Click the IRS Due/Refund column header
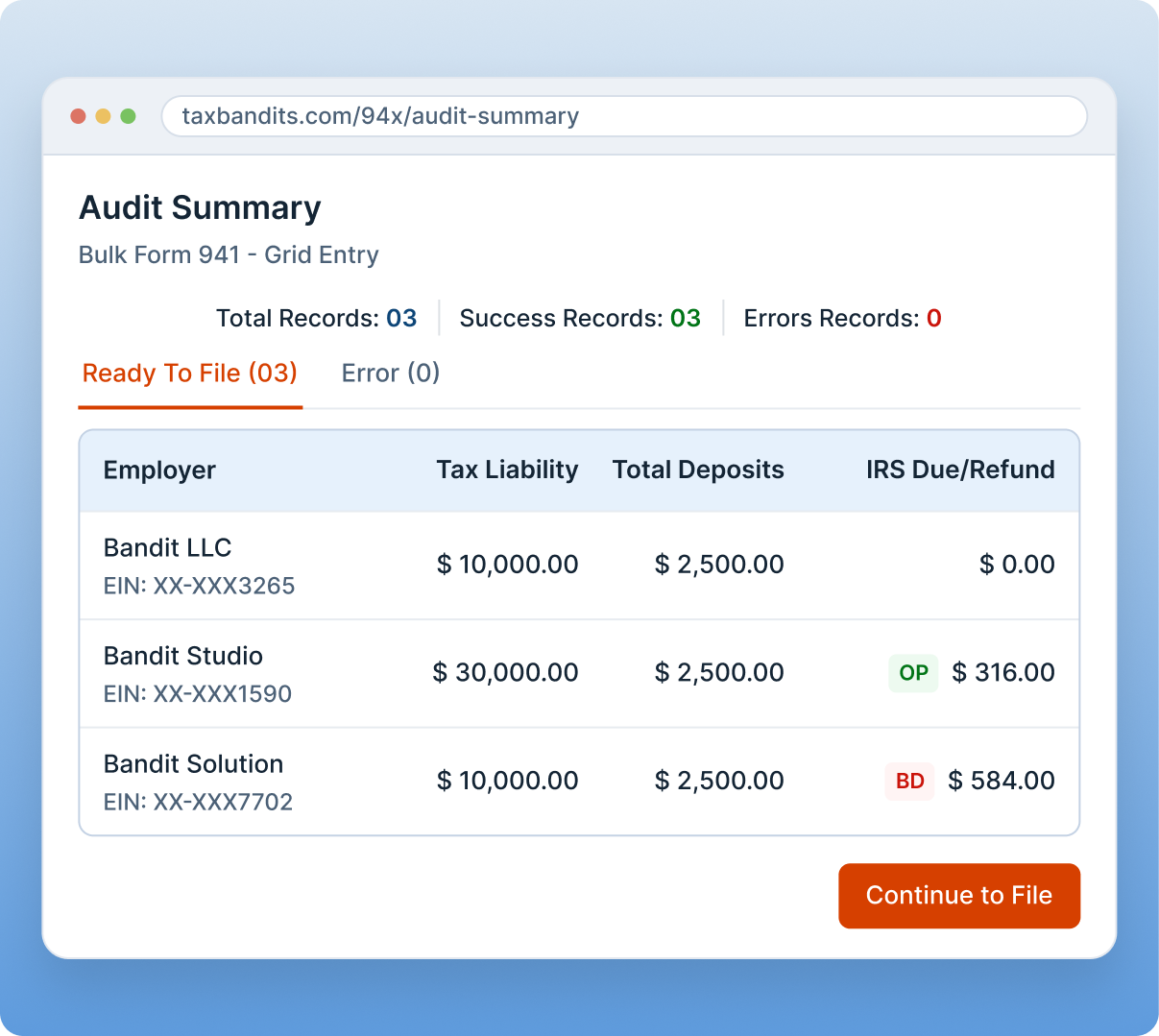The image size is (1159, 1036). pos(960,470)
